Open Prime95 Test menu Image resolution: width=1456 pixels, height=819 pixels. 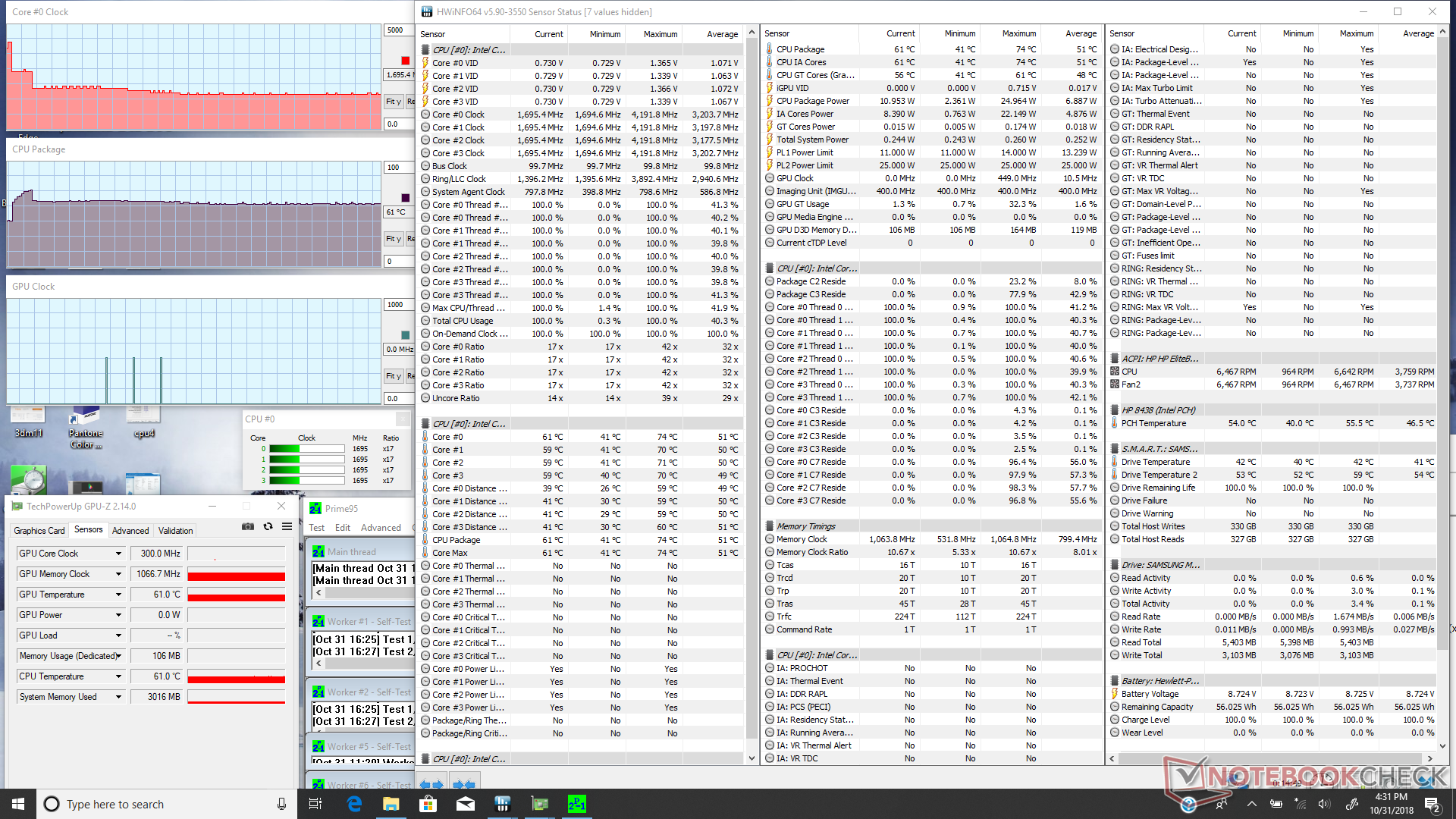(x=316, y=528)
